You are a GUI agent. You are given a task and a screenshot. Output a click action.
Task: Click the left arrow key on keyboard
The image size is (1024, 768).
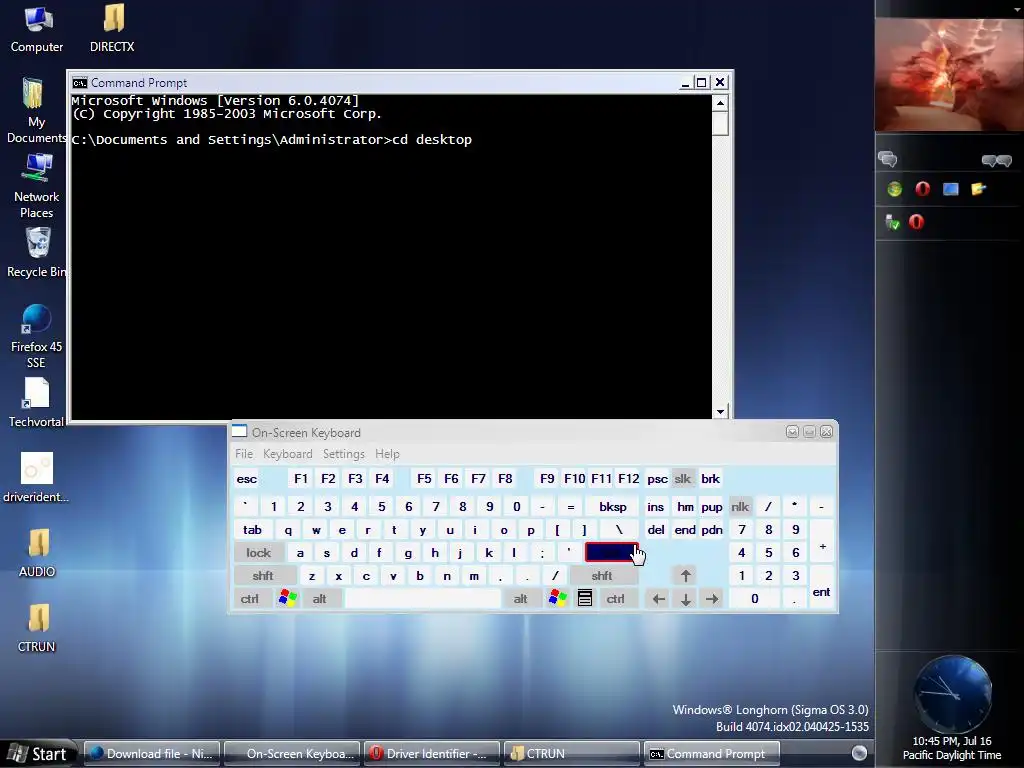pyautogui.click(x=659, y=598)
